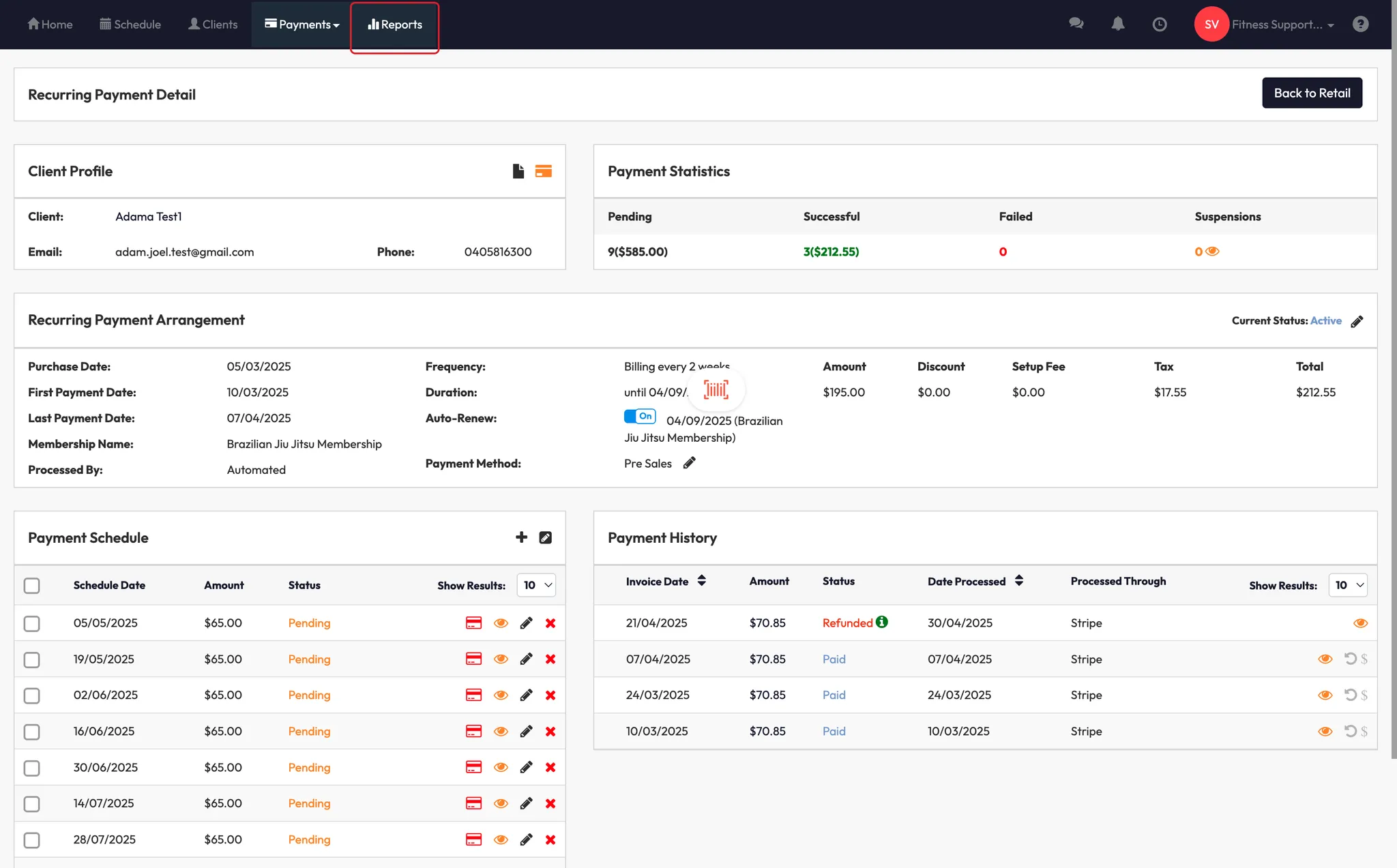This screenshot has height=868, width=1397.
Task: Click the orange card icon in Client Profile
Action: point(544,171)
